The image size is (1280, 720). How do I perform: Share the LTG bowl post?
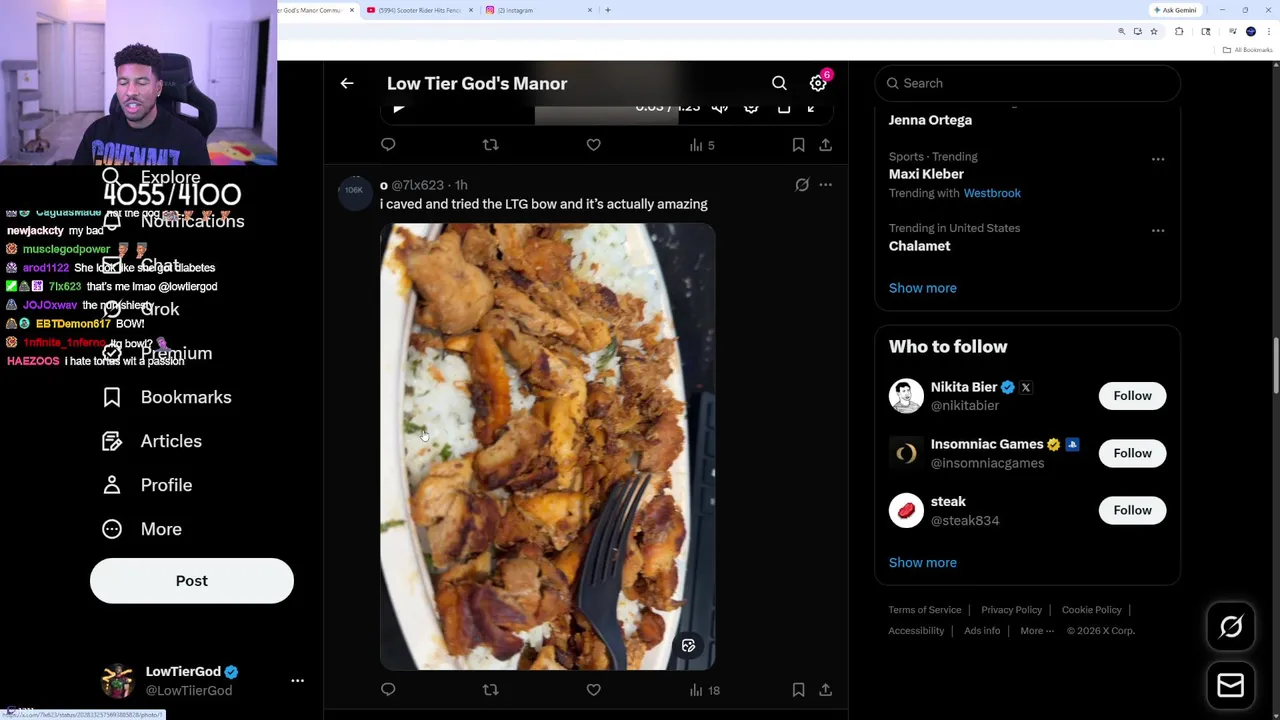pos(825,690)
